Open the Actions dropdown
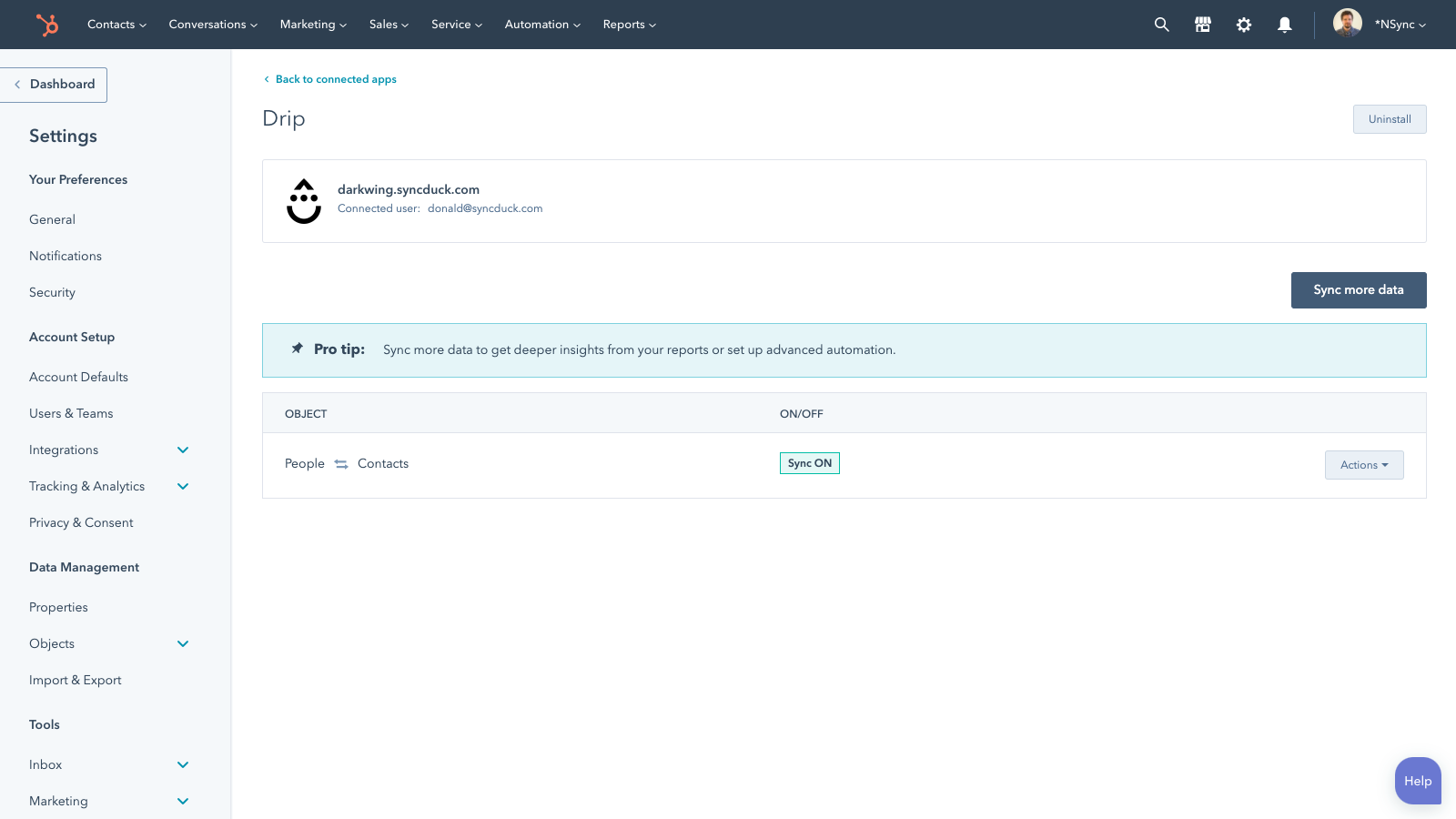 [x=1363, y=464]
